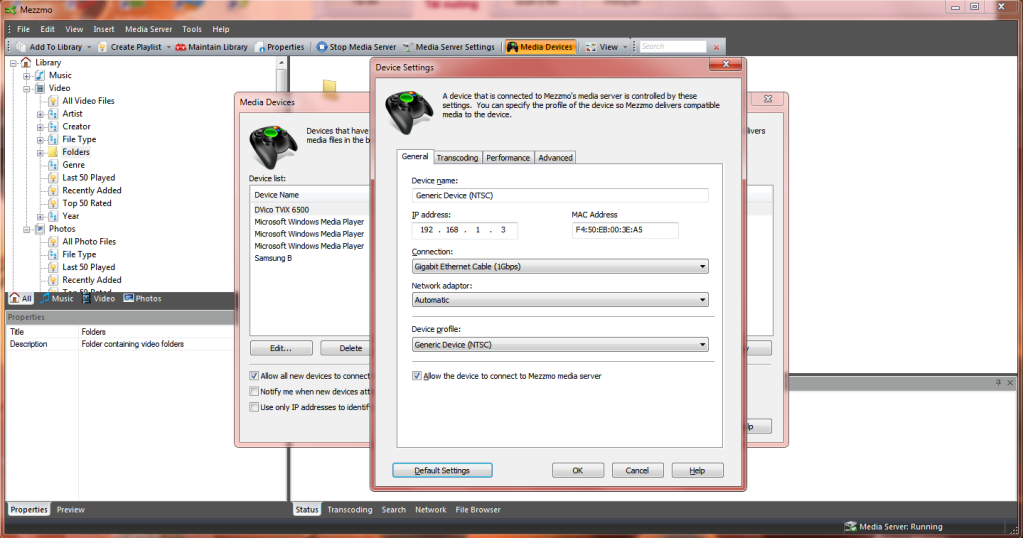The height and width of the screenshot is (538, 1023).
Task: Clear search with the red X icon
Action: (716, 47)
